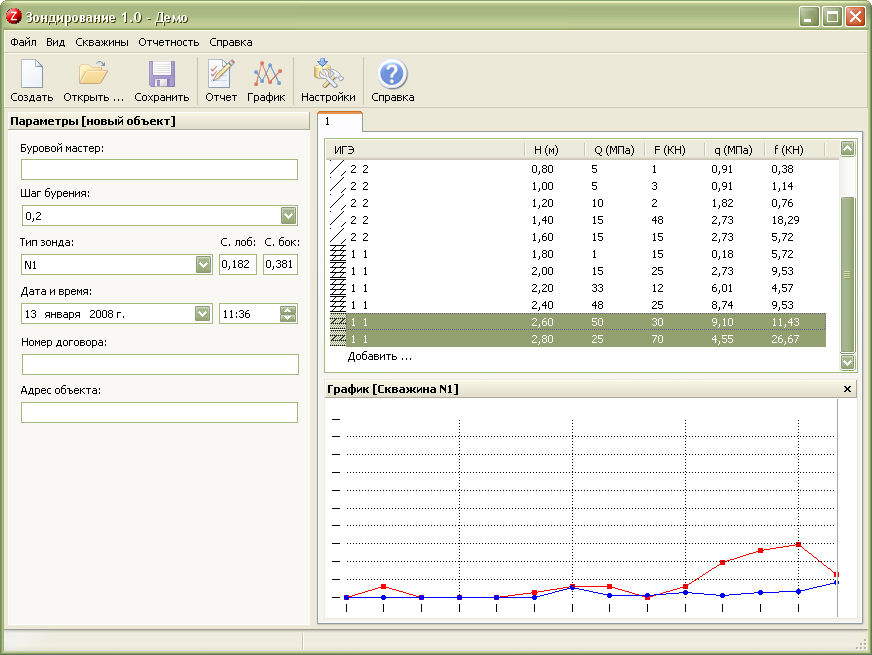872x655 pixels.
Task: Generate a report with the Отчет icon
Action: pos(221,81)
